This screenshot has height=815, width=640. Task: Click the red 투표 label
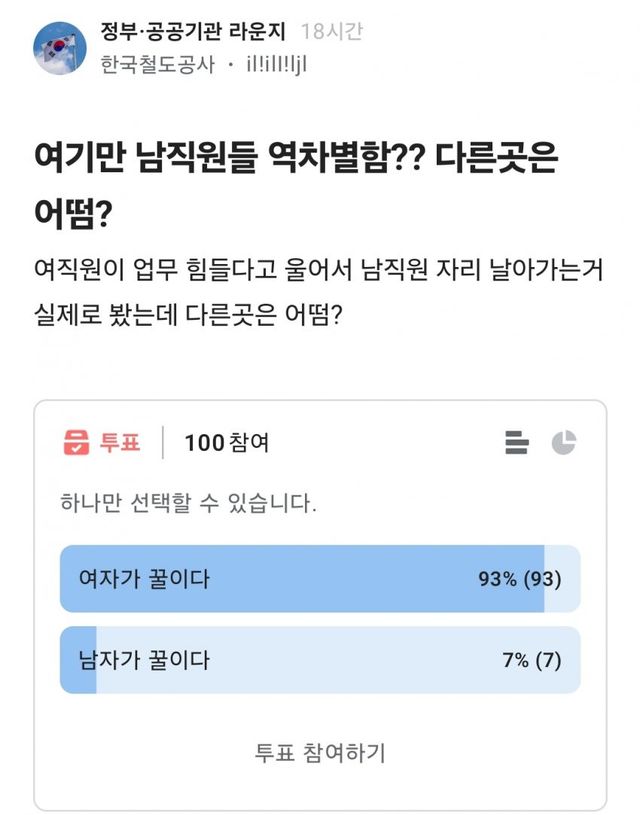click(x=120, y=442)
